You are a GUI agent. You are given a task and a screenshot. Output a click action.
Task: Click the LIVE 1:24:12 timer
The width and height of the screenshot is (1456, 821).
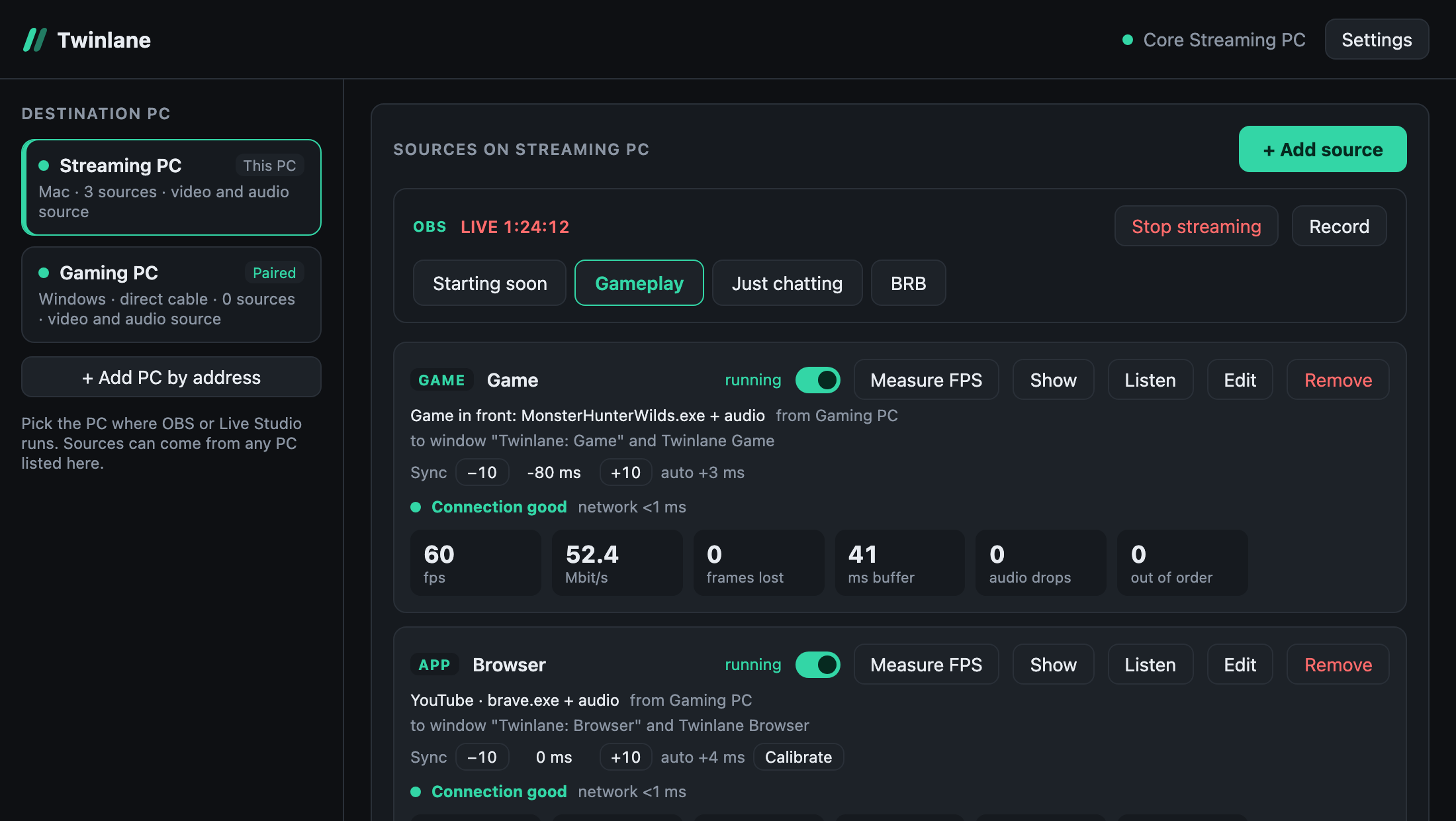pyautogui.click(x=515, y=227)
